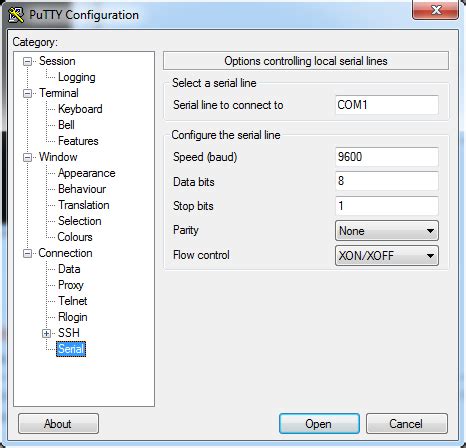Image resolution: width=466 pixels, height=448 pixels.
Task: Open the Flow control dropdown
Action: (387, 256)
